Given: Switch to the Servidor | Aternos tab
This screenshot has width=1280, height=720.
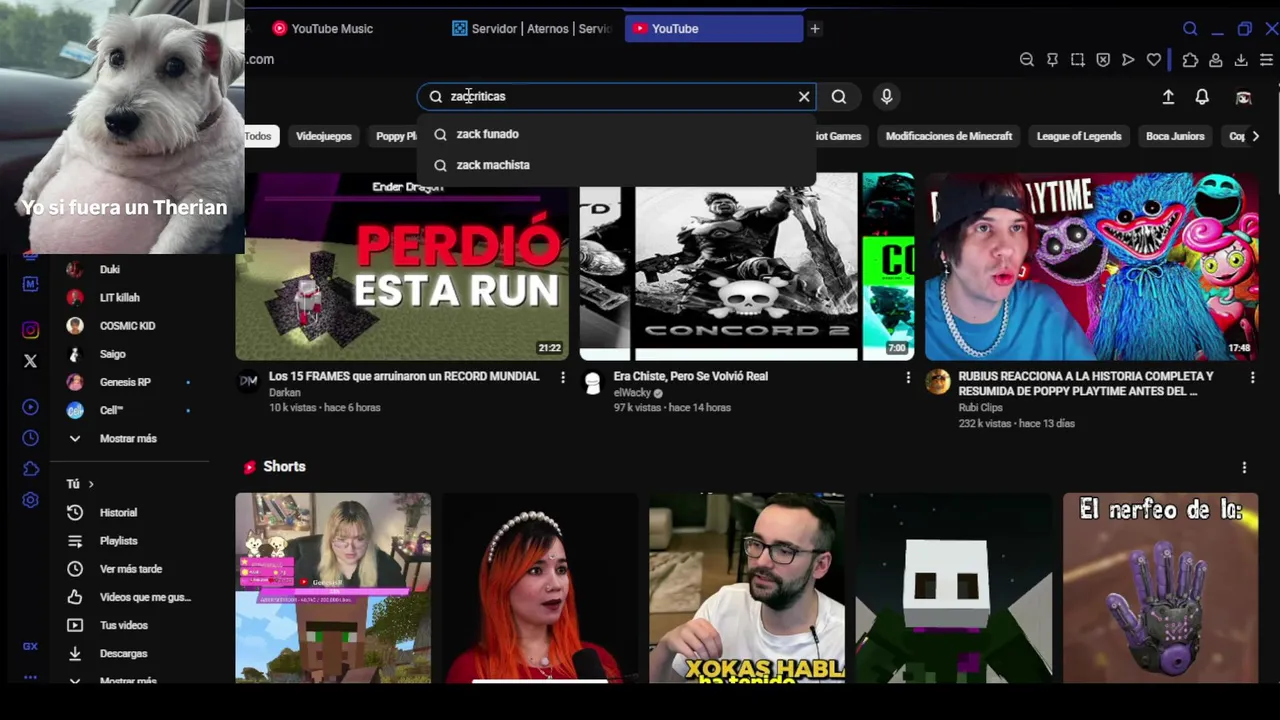Looking at the screenshot, I should point(531,29).
